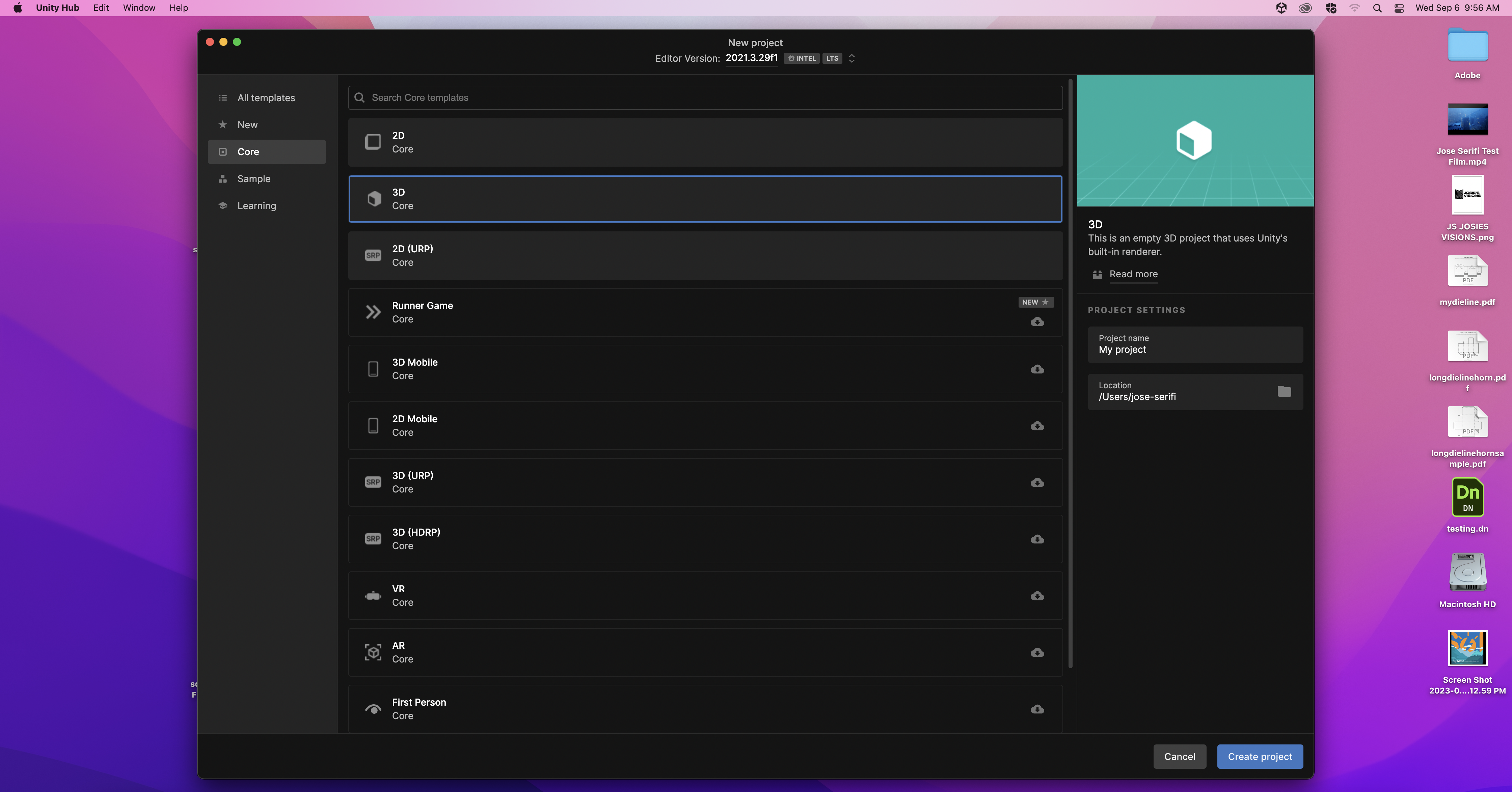Viewport: 1512px width, 792px height.
Task: Download the 2D Mobile template
Action: click(x=1037, y=426)
